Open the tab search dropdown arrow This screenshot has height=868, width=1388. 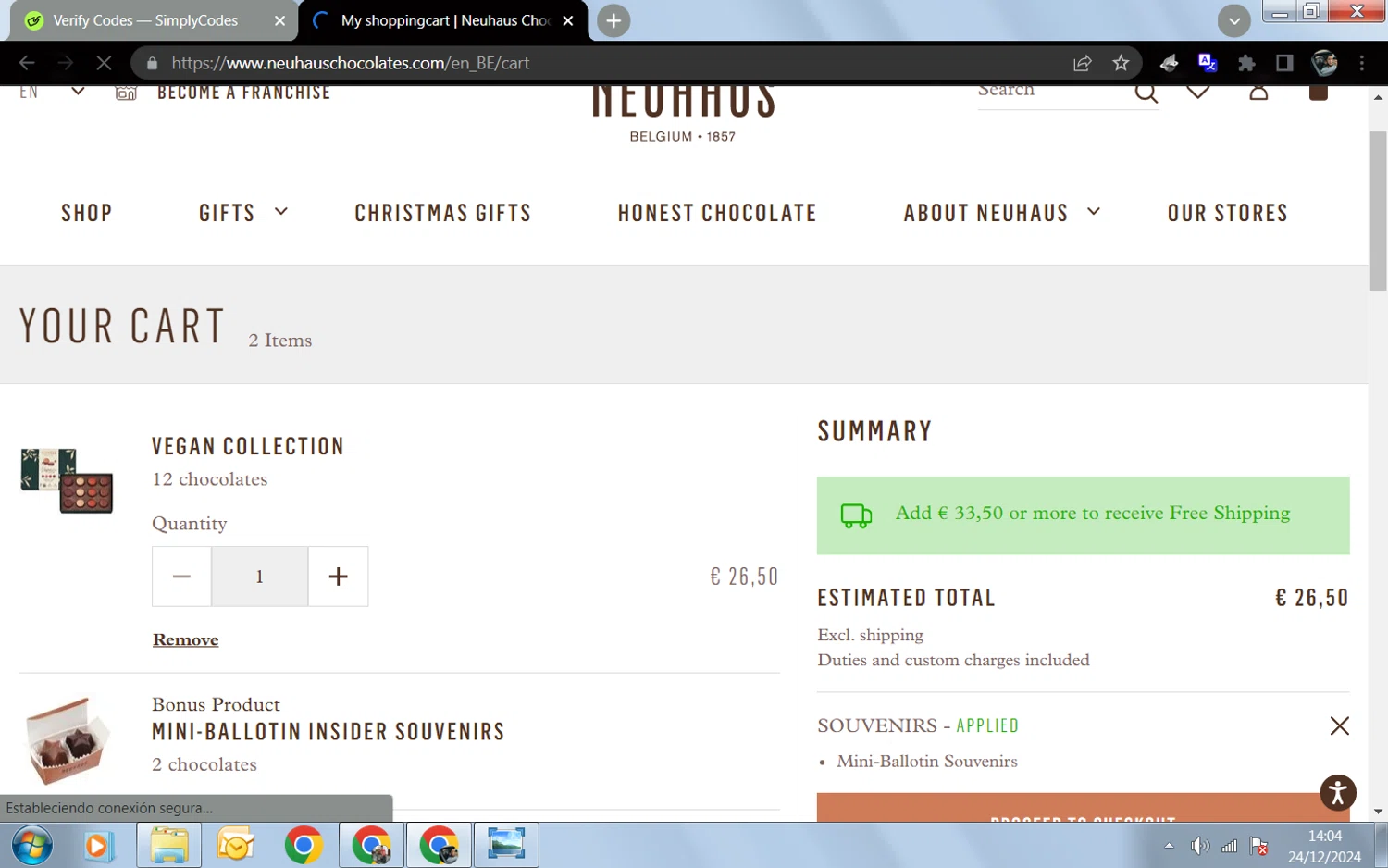[1233, 20]
